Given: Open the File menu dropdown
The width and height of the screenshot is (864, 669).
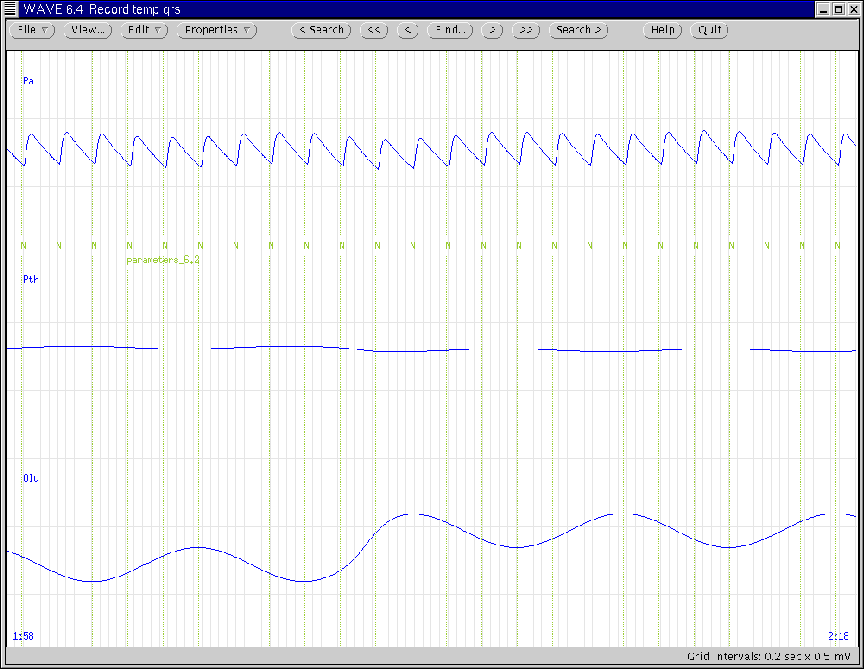Looking at the screenshot, I should click(34, 30).
